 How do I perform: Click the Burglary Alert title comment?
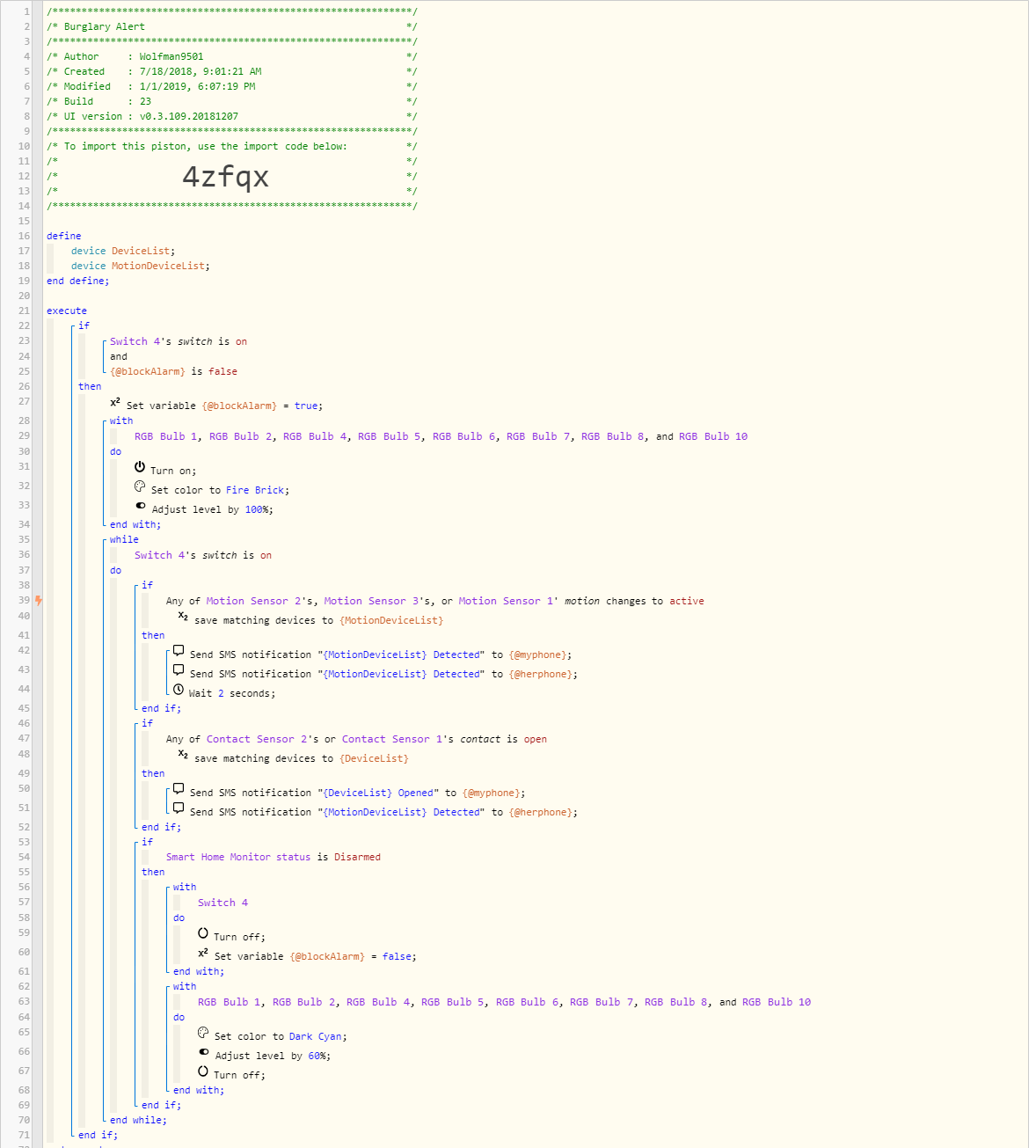pyautogui.click(x=105, y=26)
